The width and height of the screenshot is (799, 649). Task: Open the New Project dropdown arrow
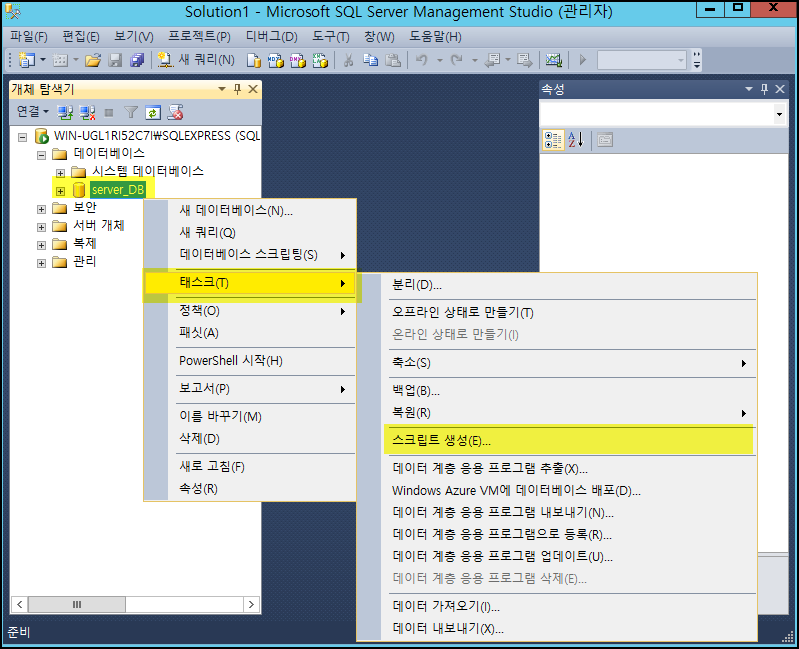point(43,60)
